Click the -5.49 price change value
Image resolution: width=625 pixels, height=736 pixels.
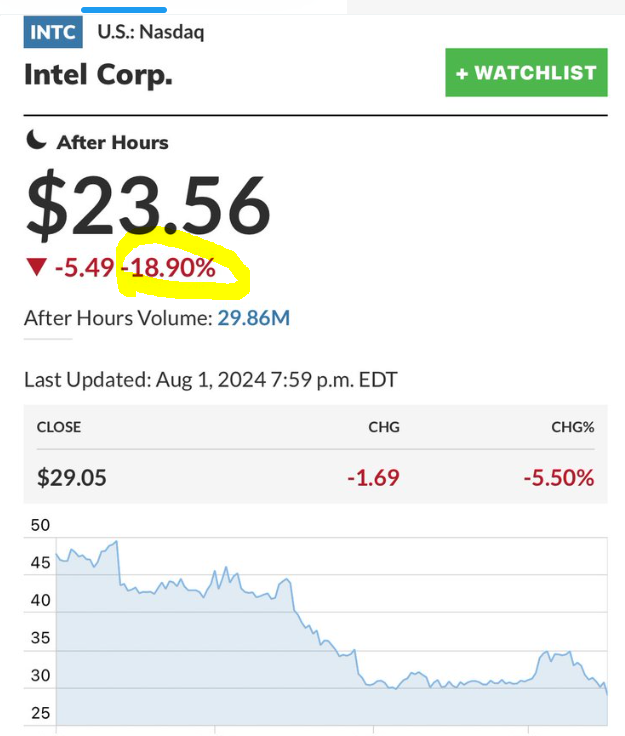pyautogui.click(x=84, y=267)
